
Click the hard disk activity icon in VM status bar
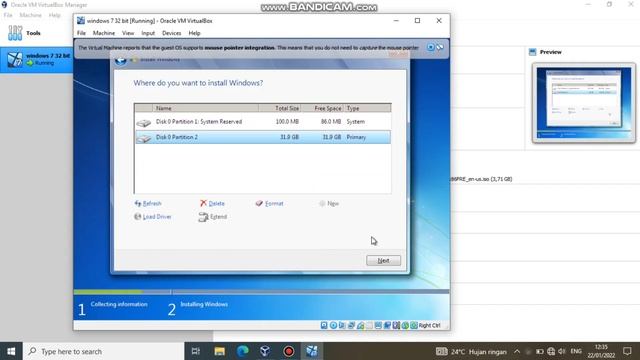point(324,325)
